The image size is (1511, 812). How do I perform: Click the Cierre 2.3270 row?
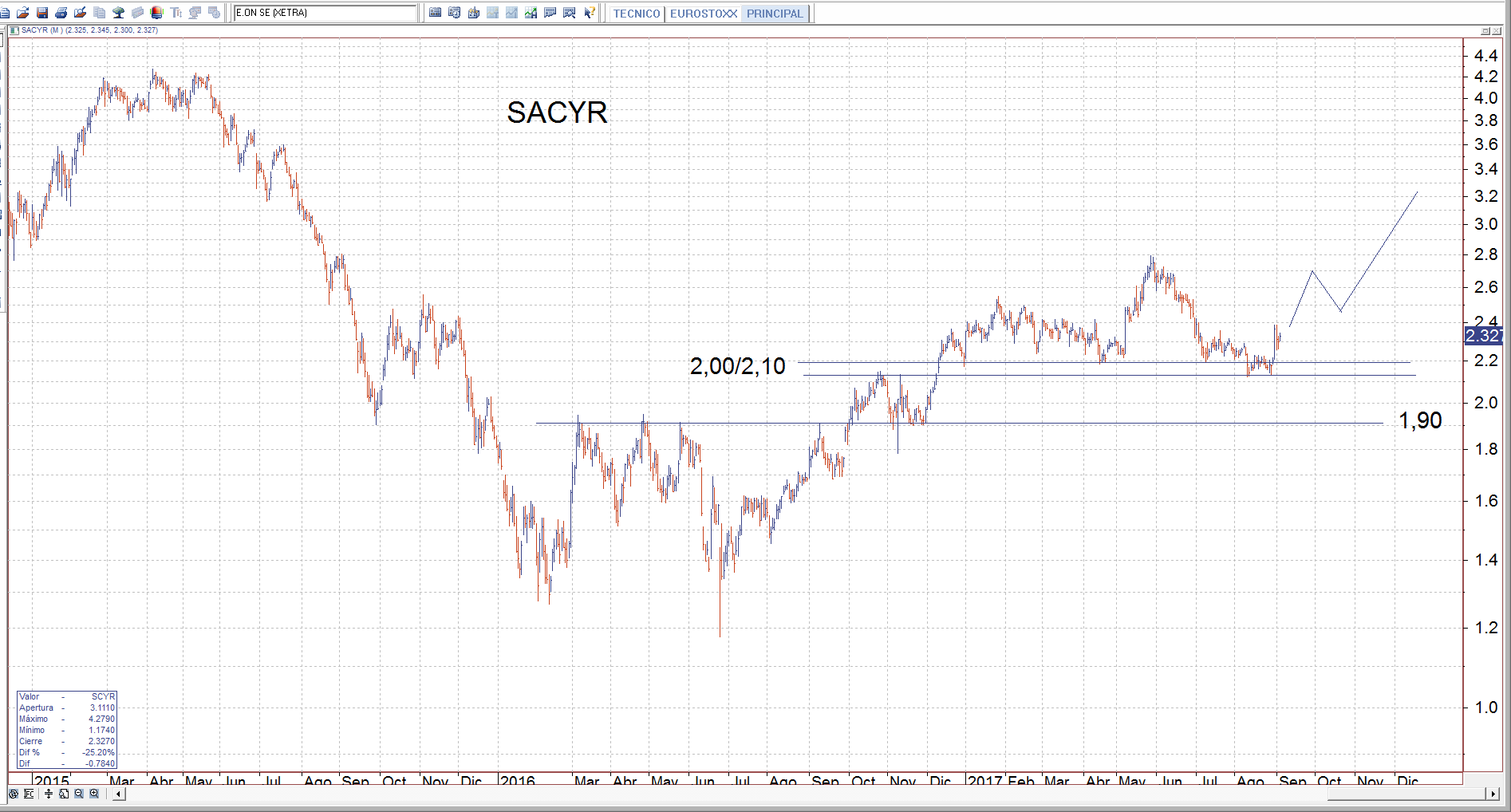pyautogui.click(x=67, y=741)
